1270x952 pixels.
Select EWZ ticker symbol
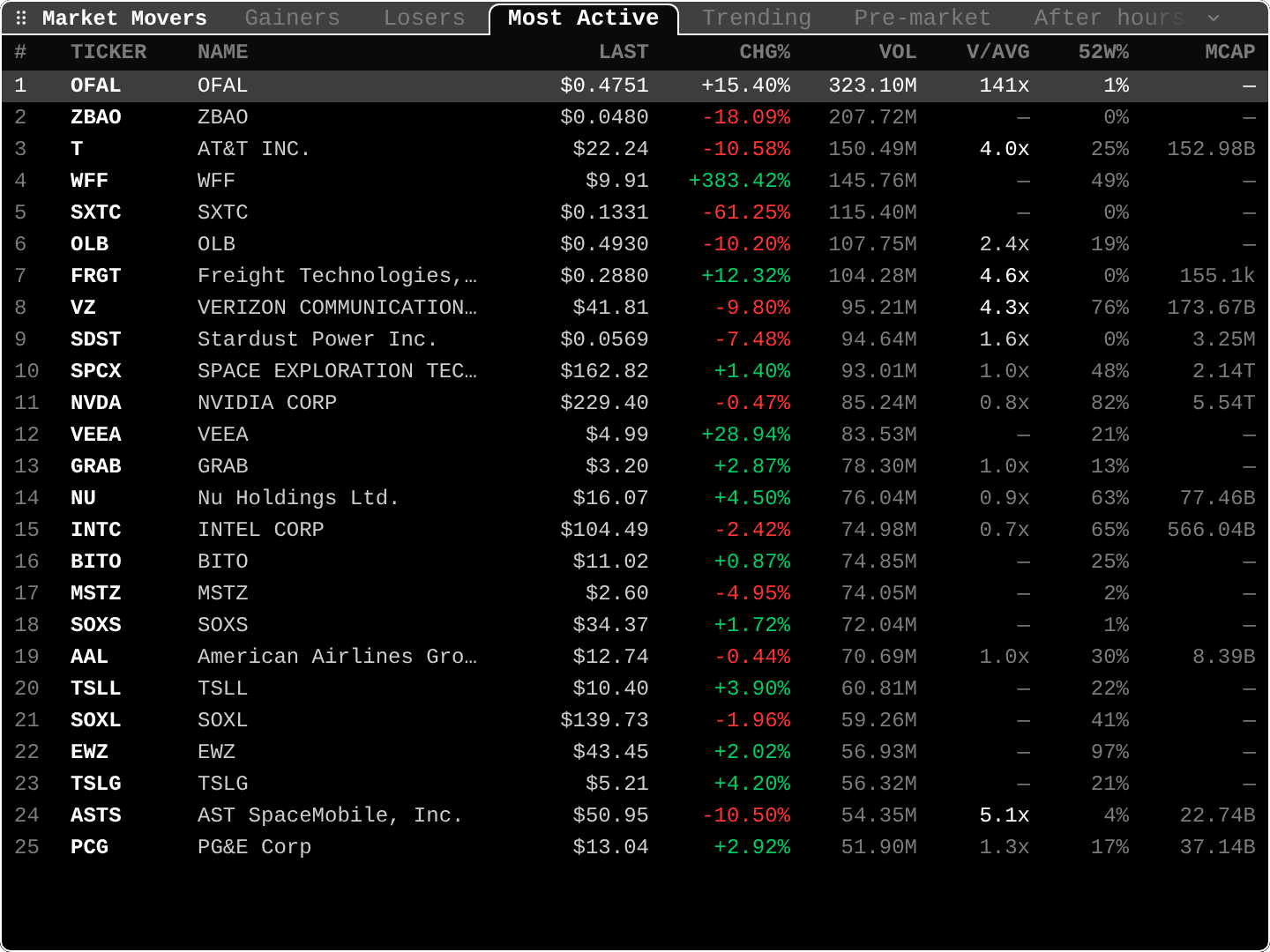point(89,752)
